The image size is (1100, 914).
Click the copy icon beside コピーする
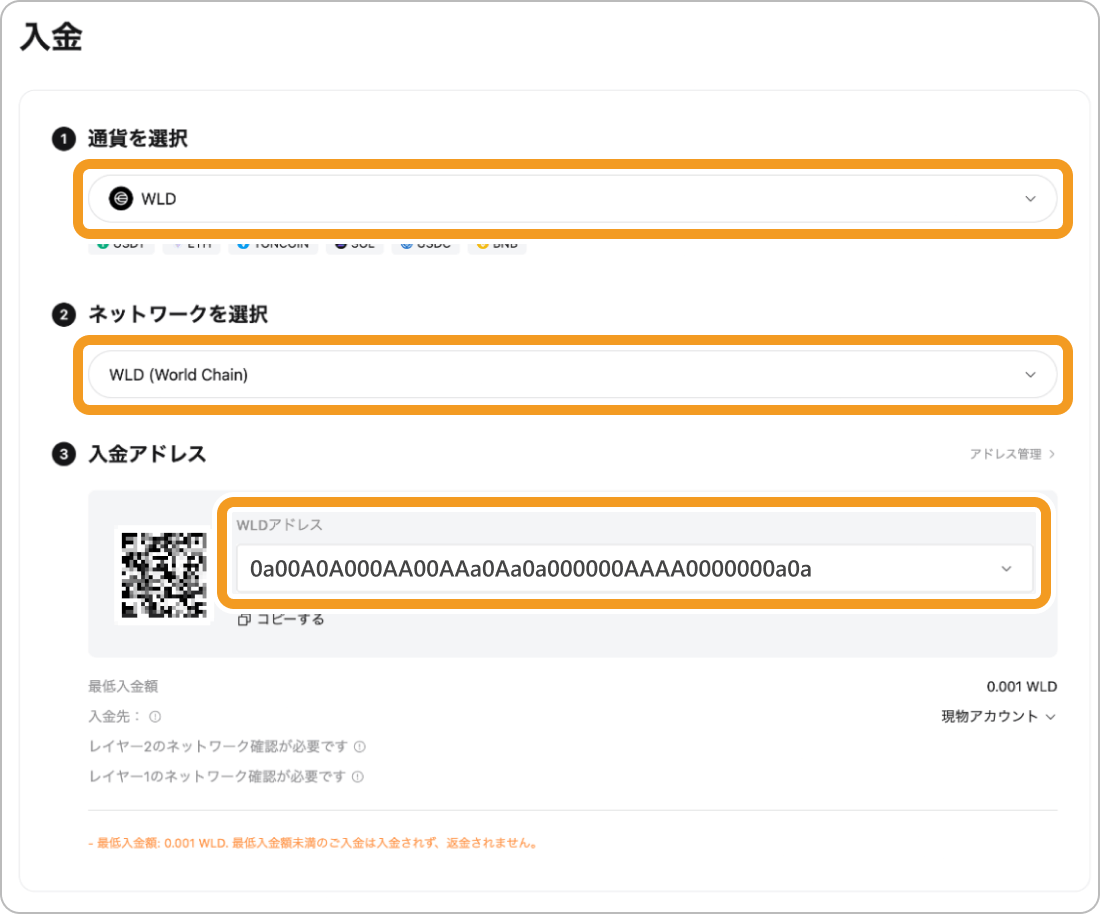[x=244, y=619]
